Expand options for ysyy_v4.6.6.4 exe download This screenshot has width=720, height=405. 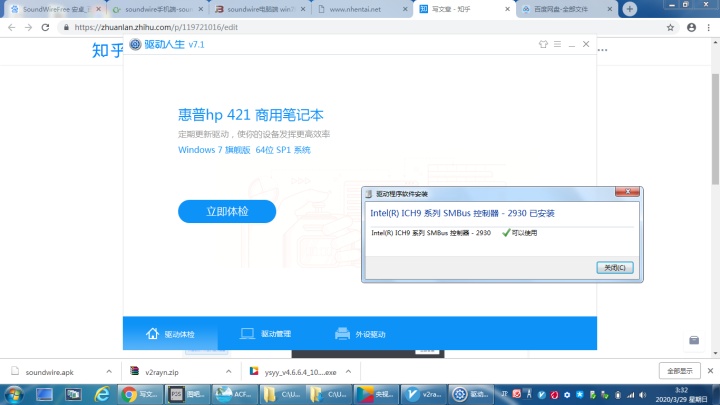tap(348, 371)
